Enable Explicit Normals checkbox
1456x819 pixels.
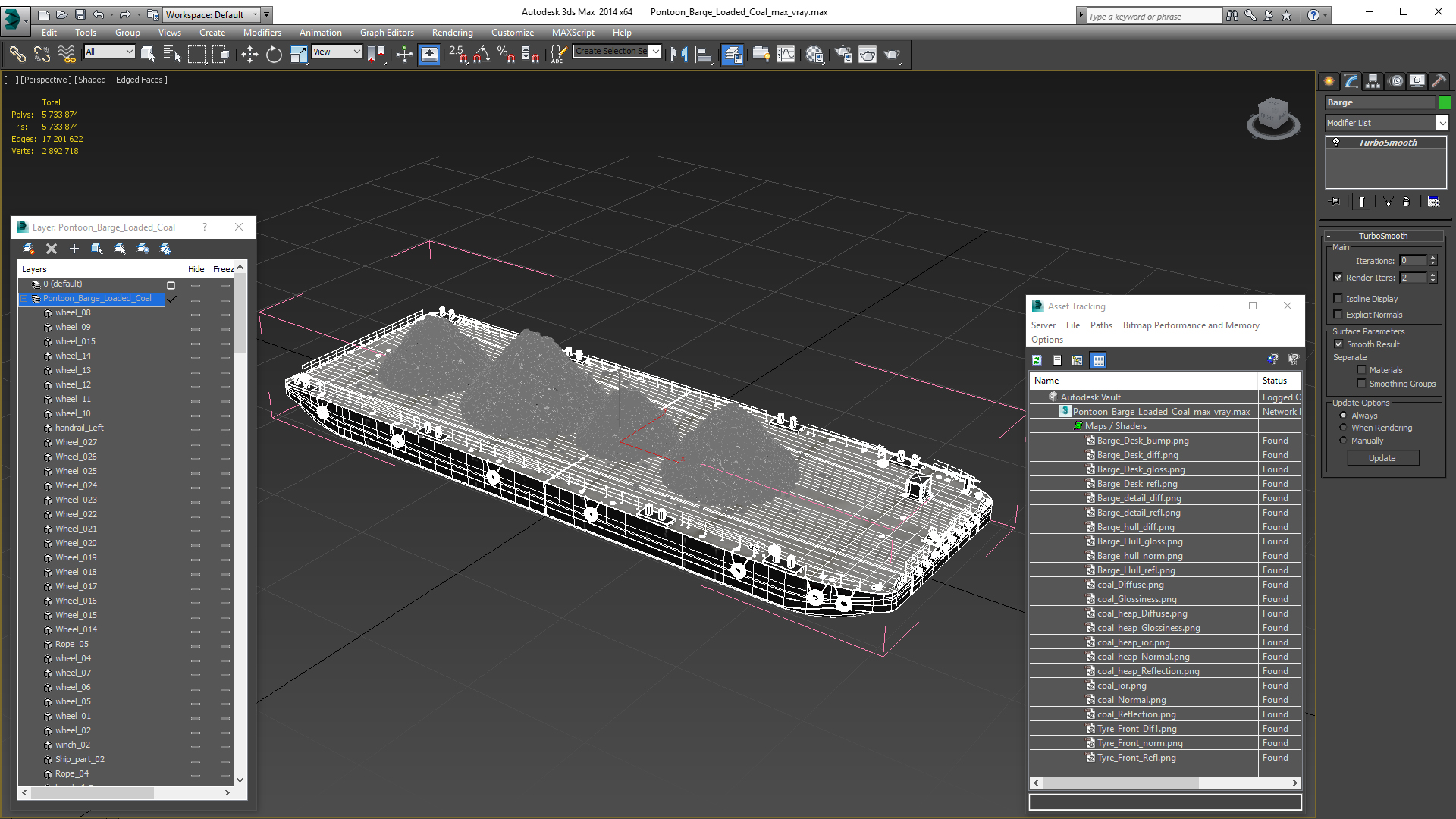coord(1338,315)
